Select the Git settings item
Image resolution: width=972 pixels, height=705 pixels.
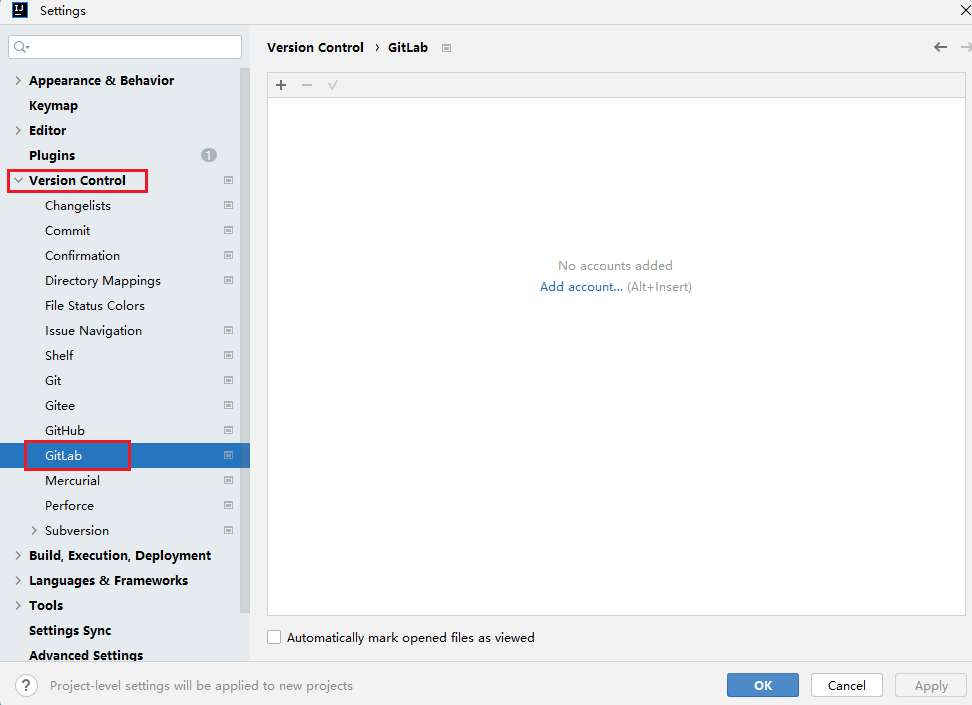click(53, 380)
